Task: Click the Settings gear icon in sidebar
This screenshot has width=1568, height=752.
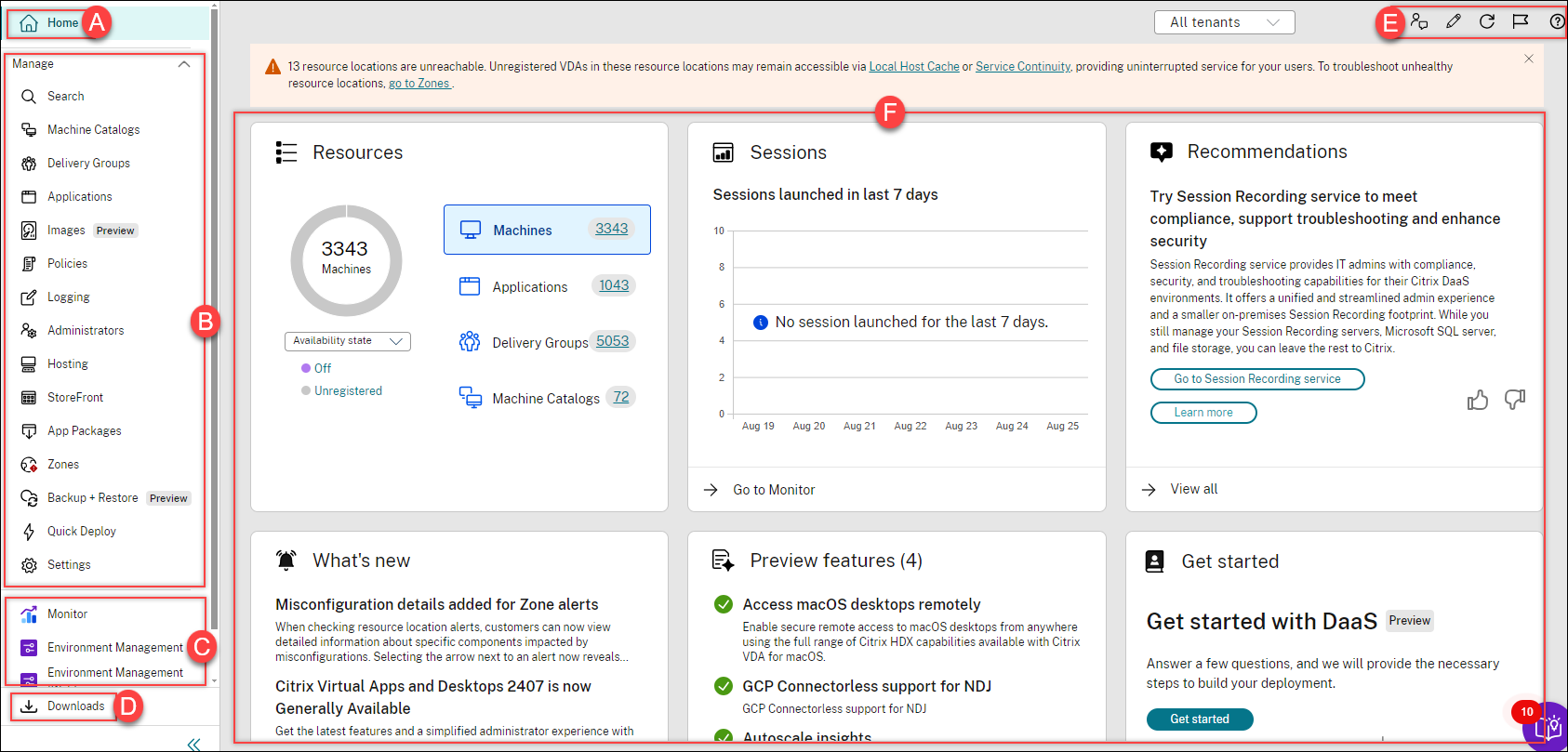Action: point(29,565)
